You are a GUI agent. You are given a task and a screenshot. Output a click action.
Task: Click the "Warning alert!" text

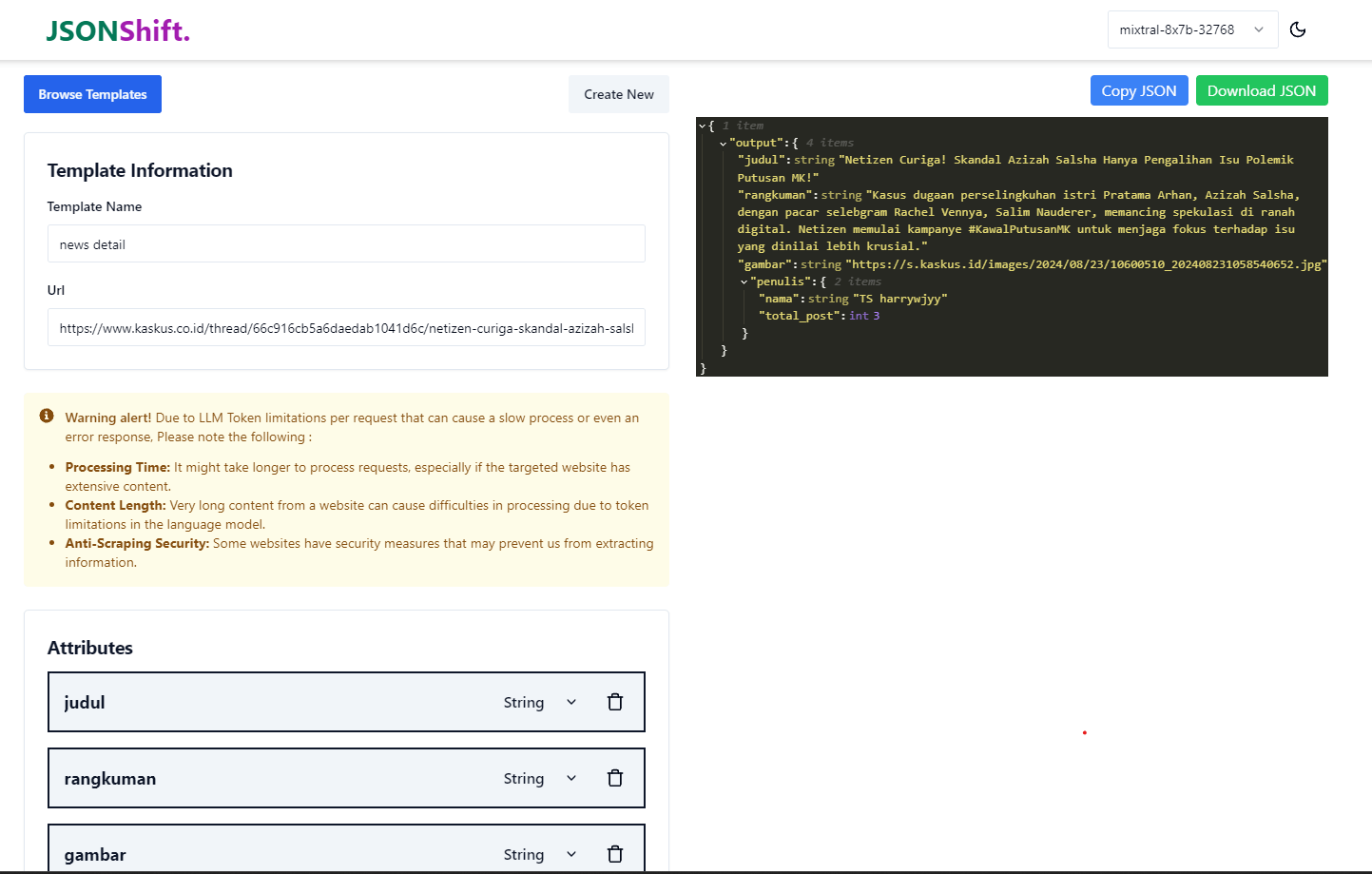108,418
